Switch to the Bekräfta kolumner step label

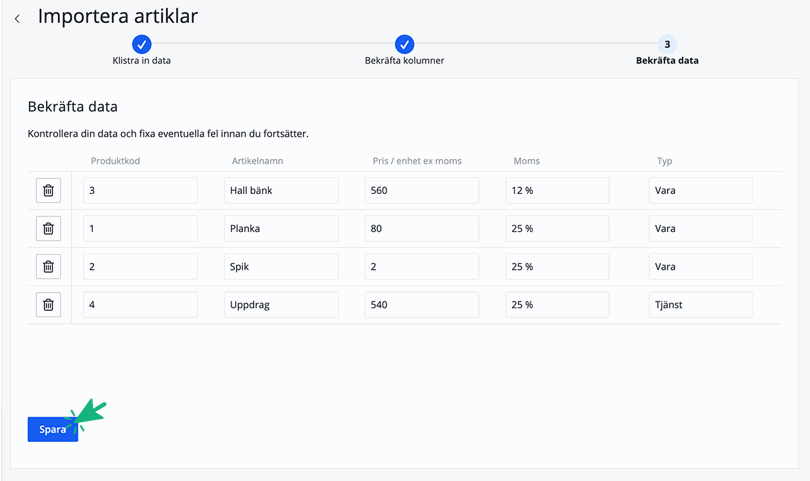(404, 61)
